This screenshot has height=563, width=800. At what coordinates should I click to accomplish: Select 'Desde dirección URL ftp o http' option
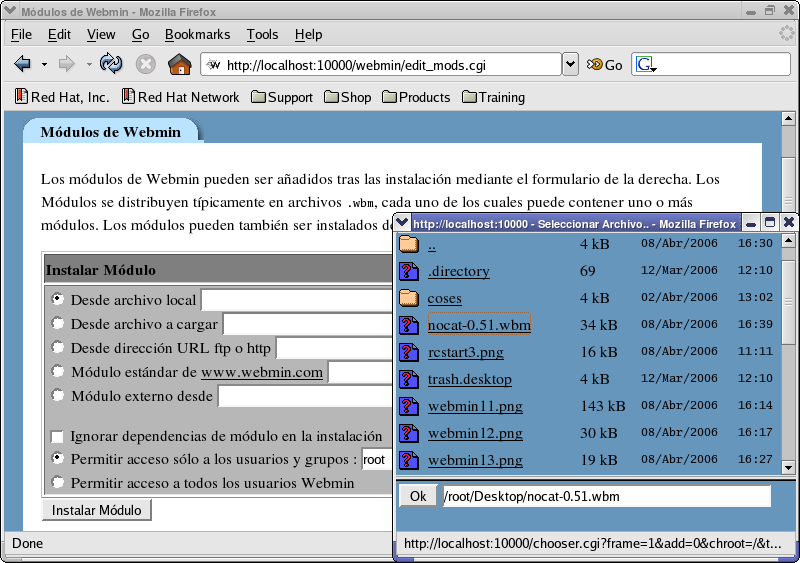point(58,347)
